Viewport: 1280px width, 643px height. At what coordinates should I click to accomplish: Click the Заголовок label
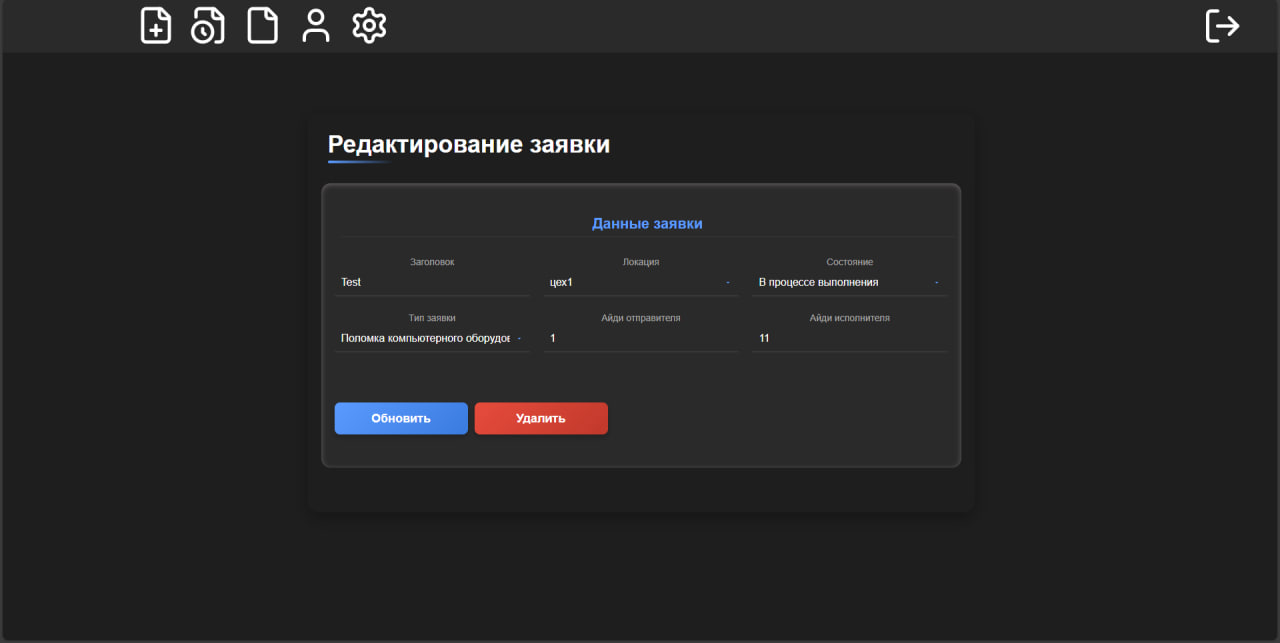(432, 262)
